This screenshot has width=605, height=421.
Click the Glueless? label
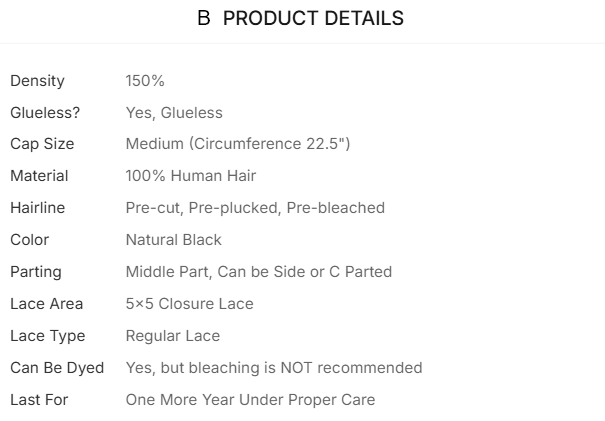coord(45,112)
